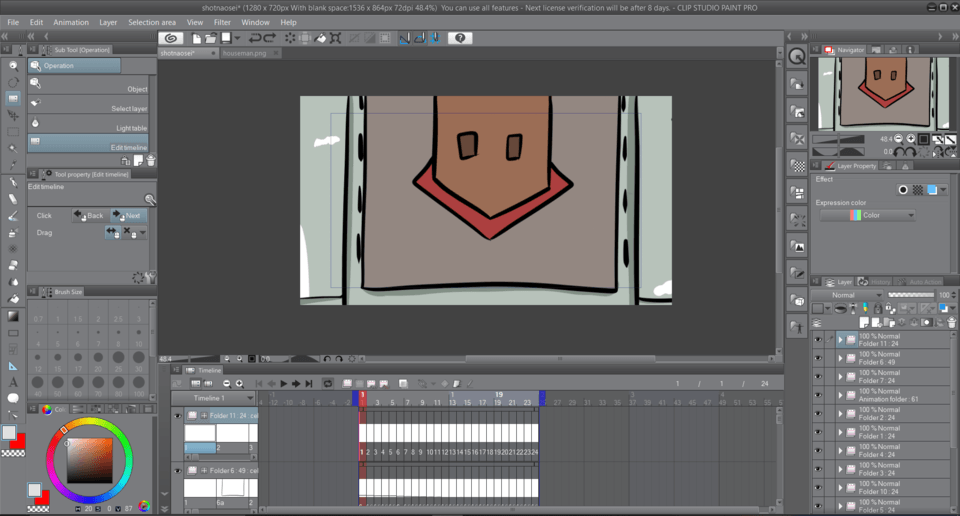Zoom in the timeline
Image resolution: width=960 pixels, height=516 pixels.
tap(239, 384)
